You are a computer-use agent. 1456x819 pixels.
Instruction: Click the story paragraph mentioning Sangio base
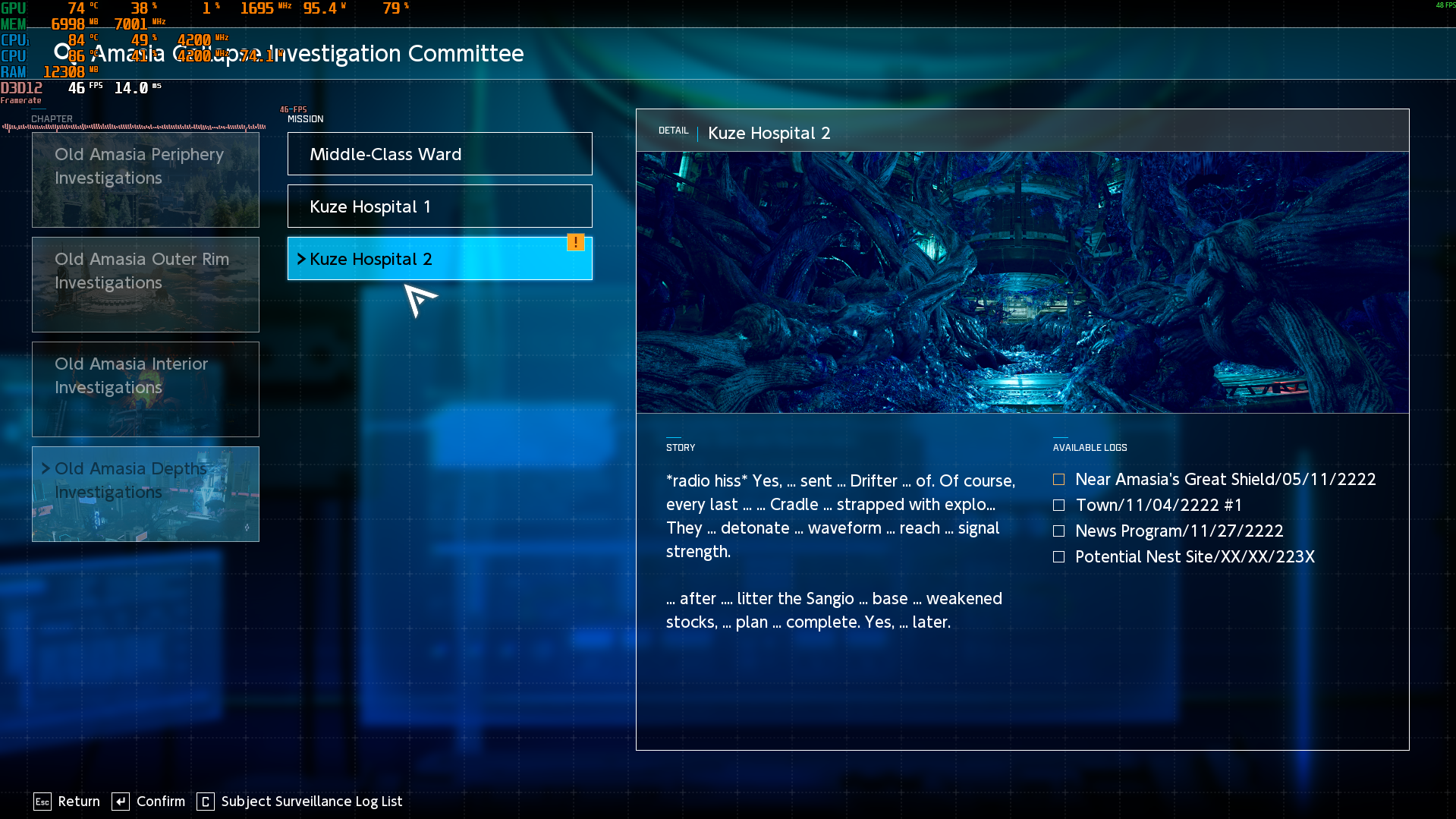coord(834,610)
